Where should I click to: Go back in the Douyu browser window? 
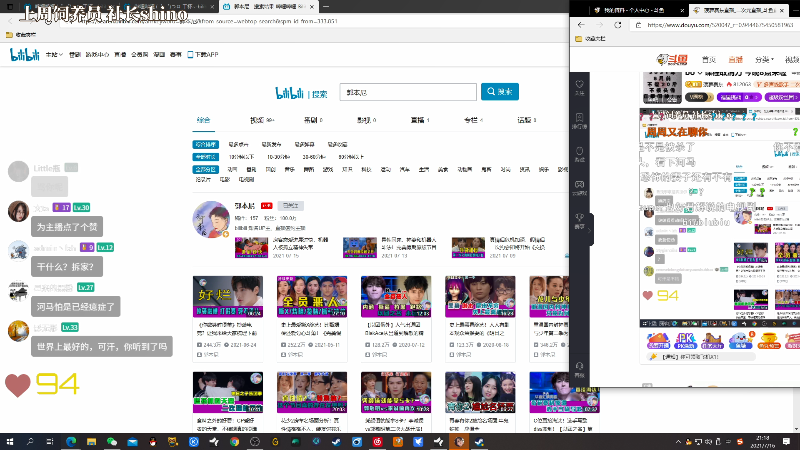(x=581, y=24)
